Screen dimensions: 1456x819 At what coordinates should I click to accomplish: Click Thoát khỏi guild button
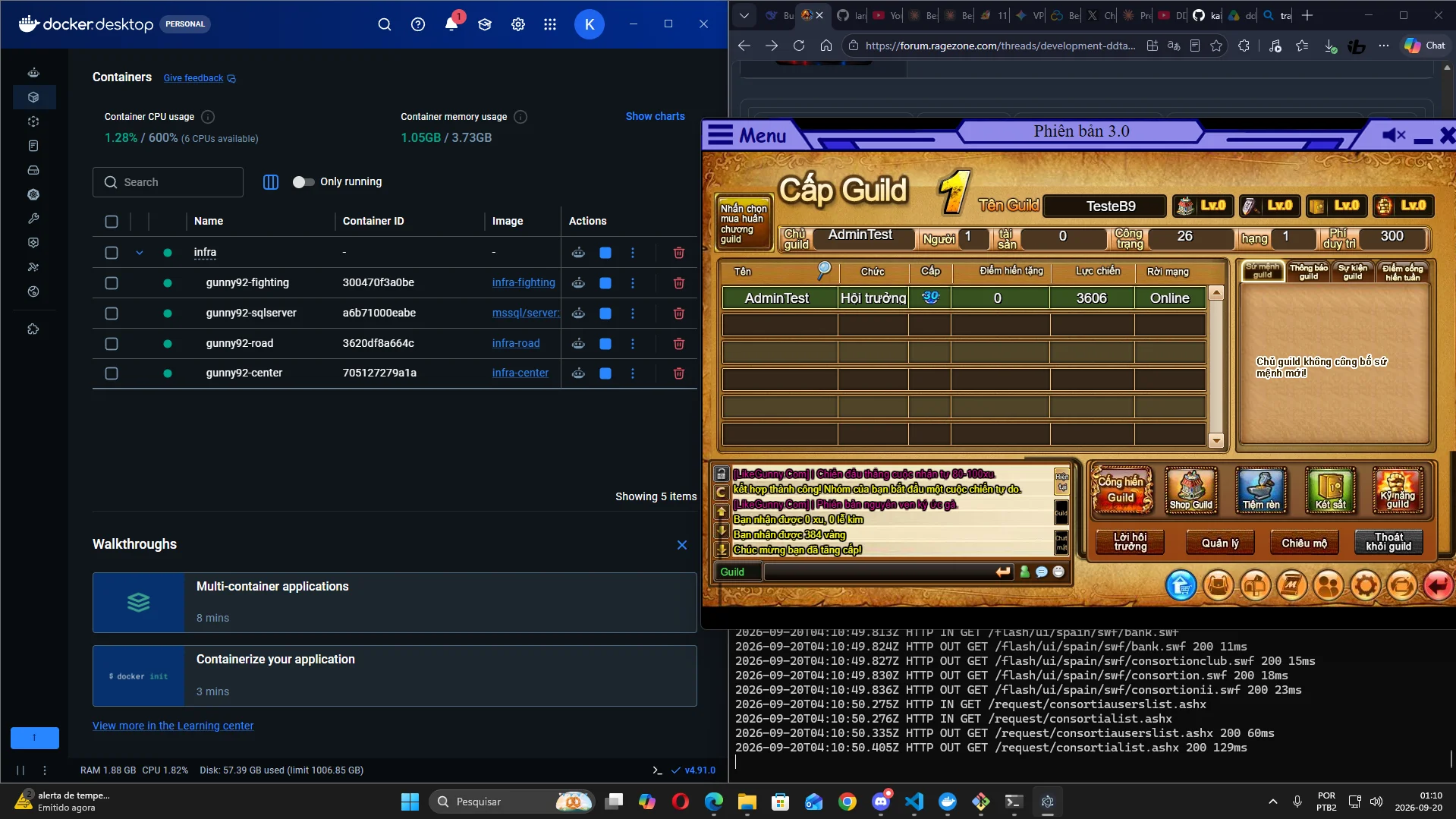1388,542
